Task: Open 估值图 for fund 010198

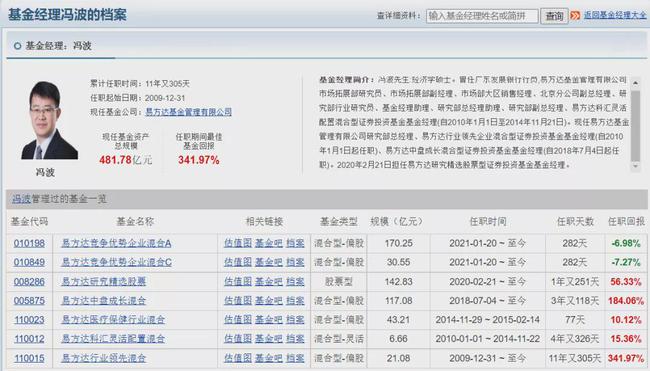Action: coord(238,243)
